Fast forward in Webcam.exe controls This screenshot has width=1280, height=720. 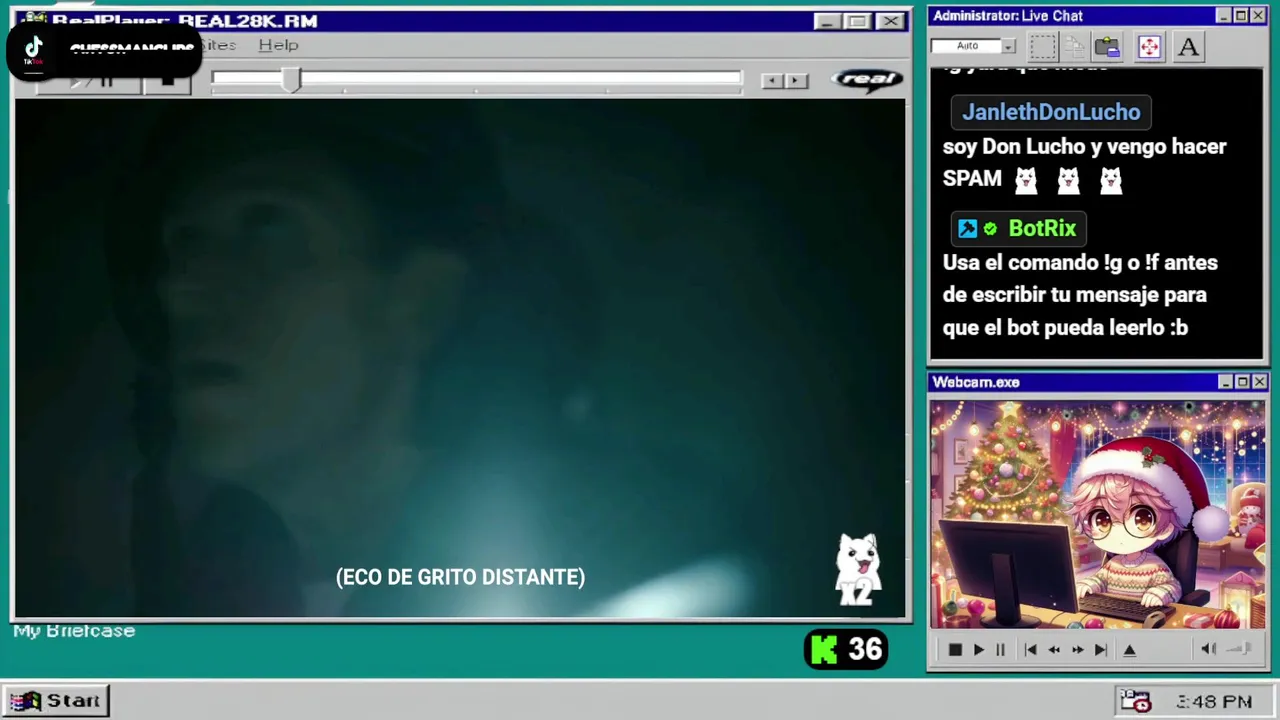click(x=1077, y=650)
